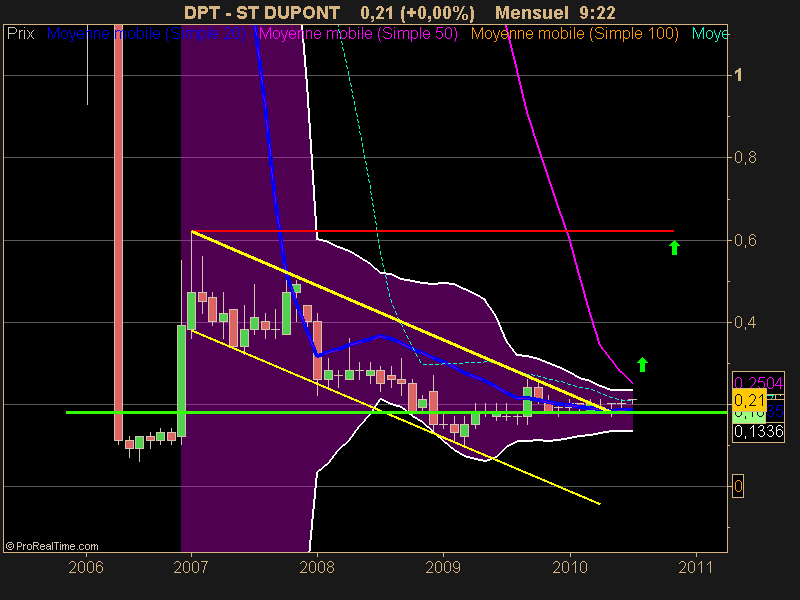Click the chart title 'DPT - ST DUPONT'
Viewport: 800px width, 600px height.
262,13
